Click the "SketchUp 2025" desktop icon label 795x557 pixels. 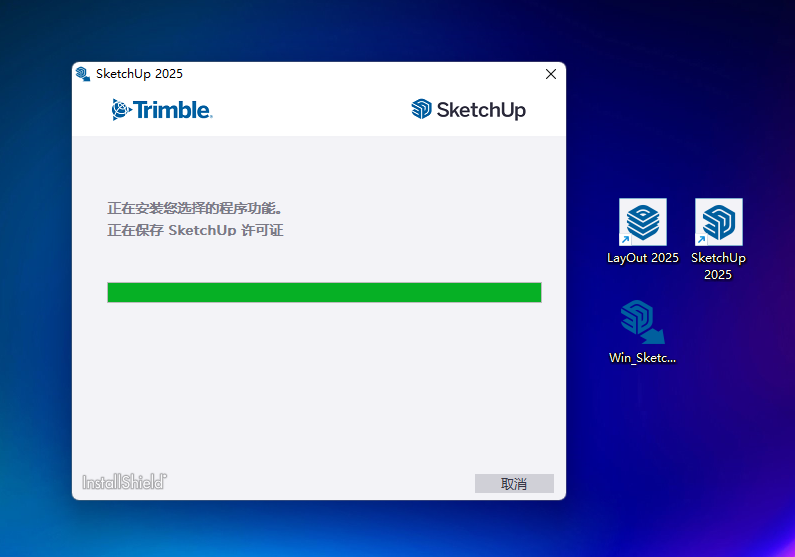point(718,266)
